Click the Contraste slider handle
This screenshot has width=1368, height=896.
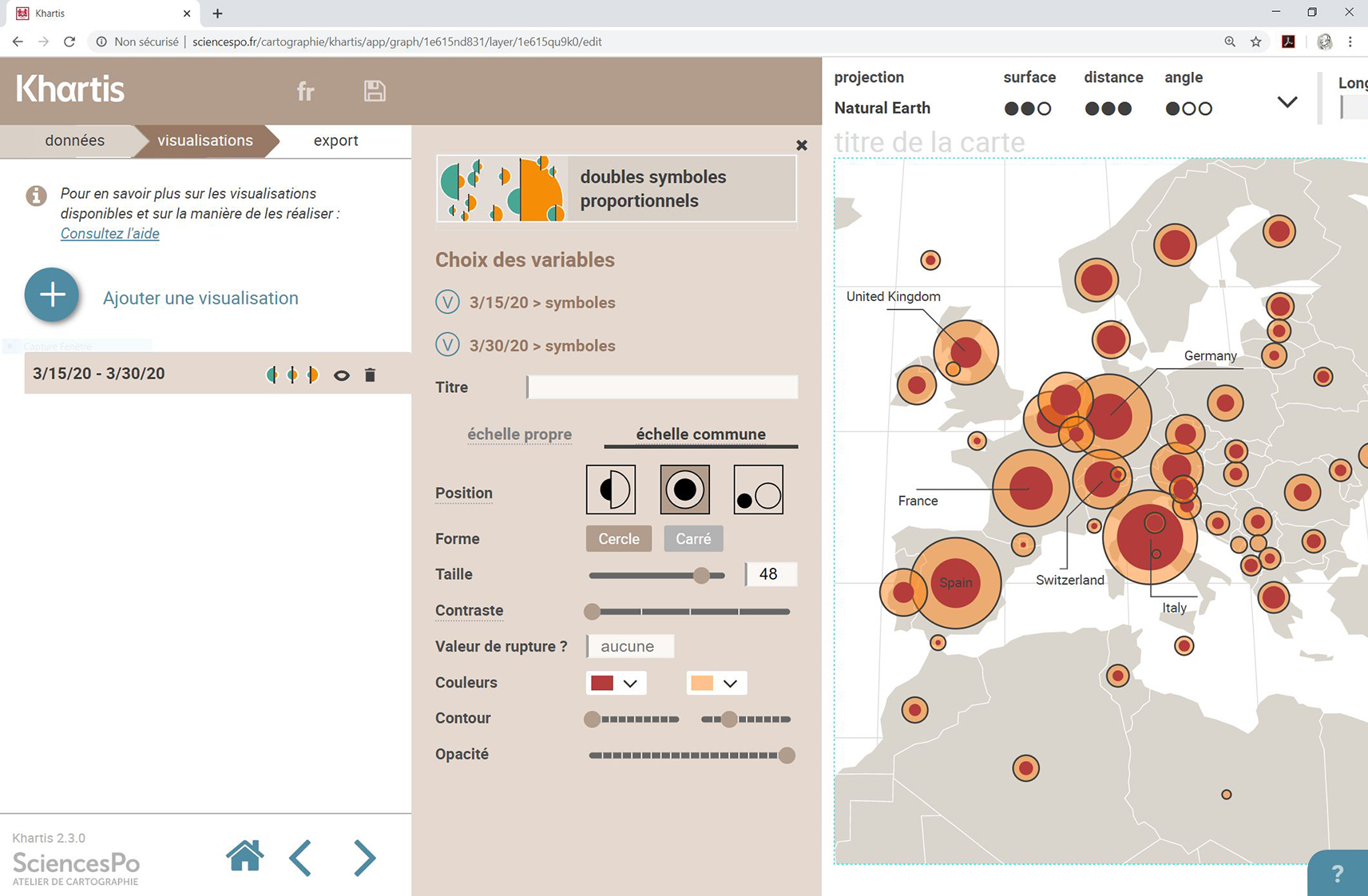(x=592, y=612)
